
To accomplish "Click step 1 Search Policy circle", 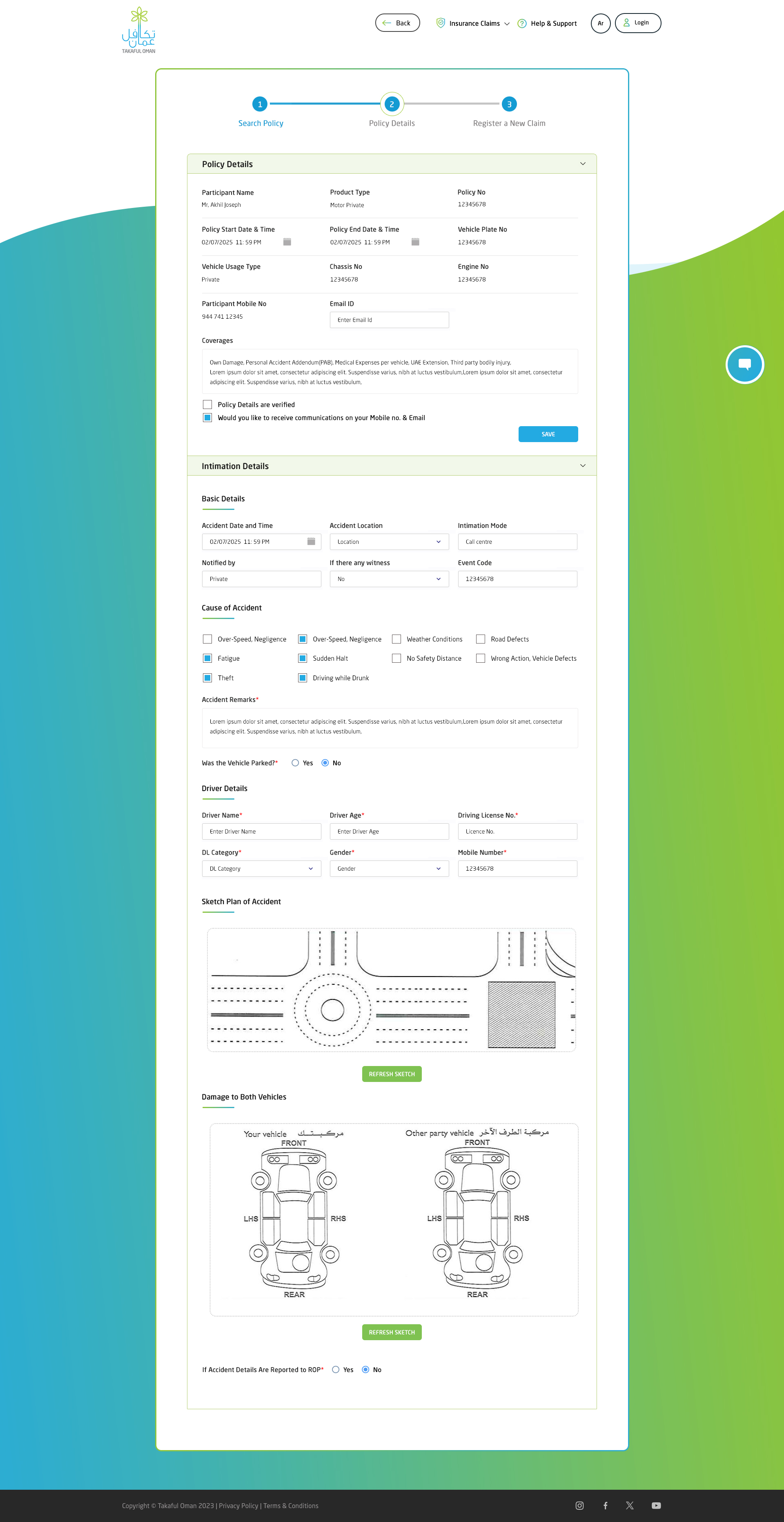I will point(260,104).
